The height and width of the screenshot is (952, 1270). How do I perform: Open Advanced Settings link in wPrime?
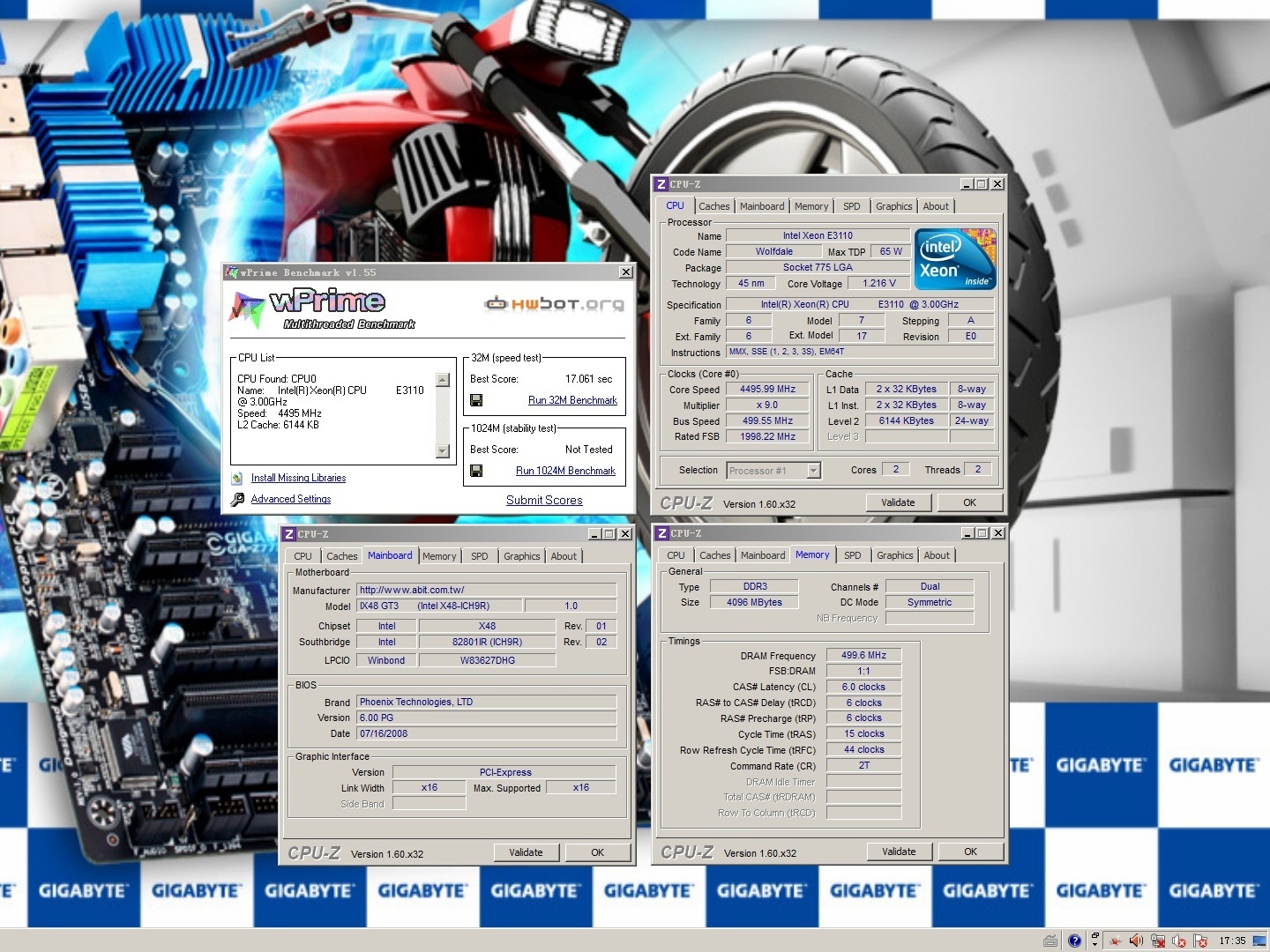[x=291, y=499]
